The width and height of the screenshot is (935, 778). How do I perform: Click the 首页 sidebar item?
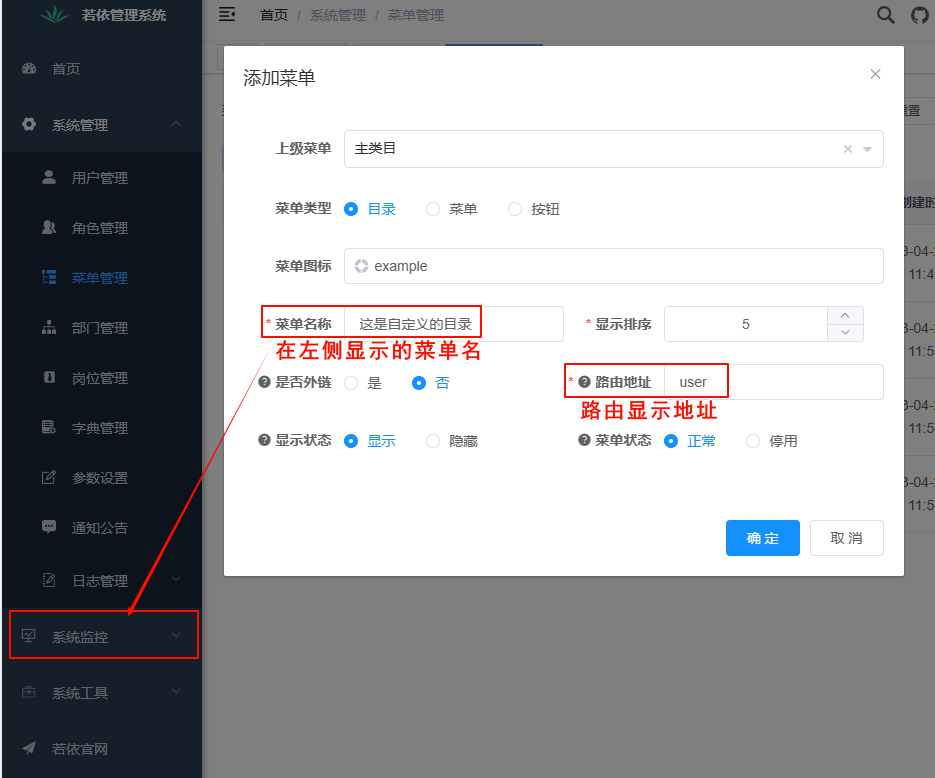pos(102,69)
